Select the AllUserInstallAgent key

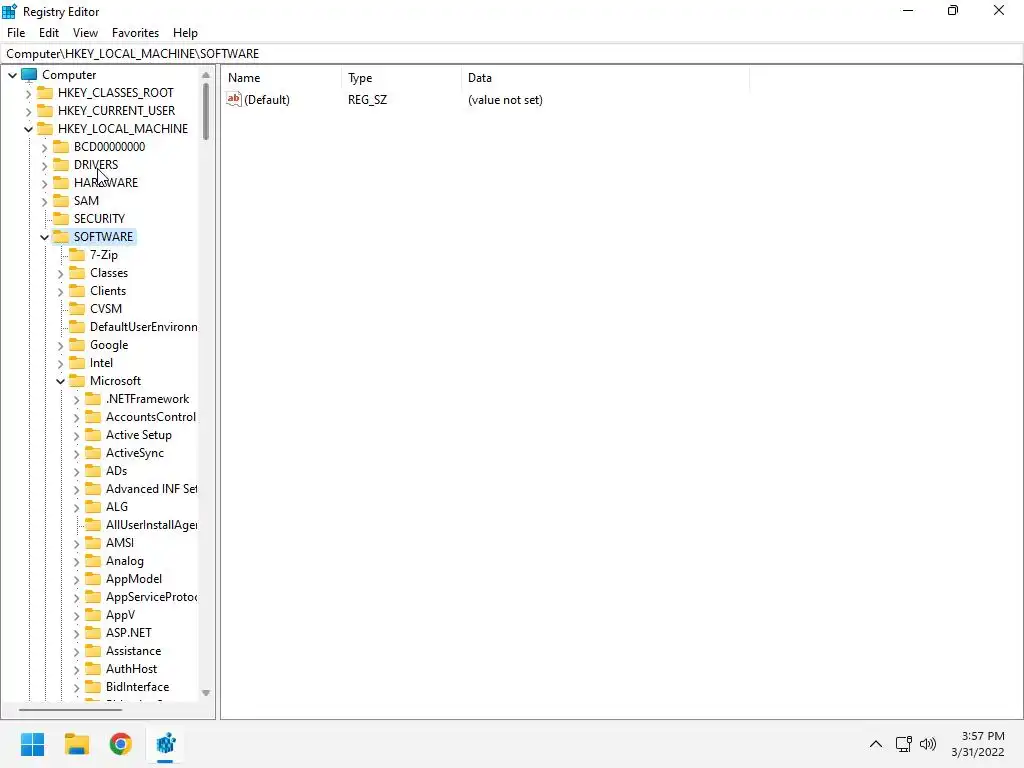point(152,524)
